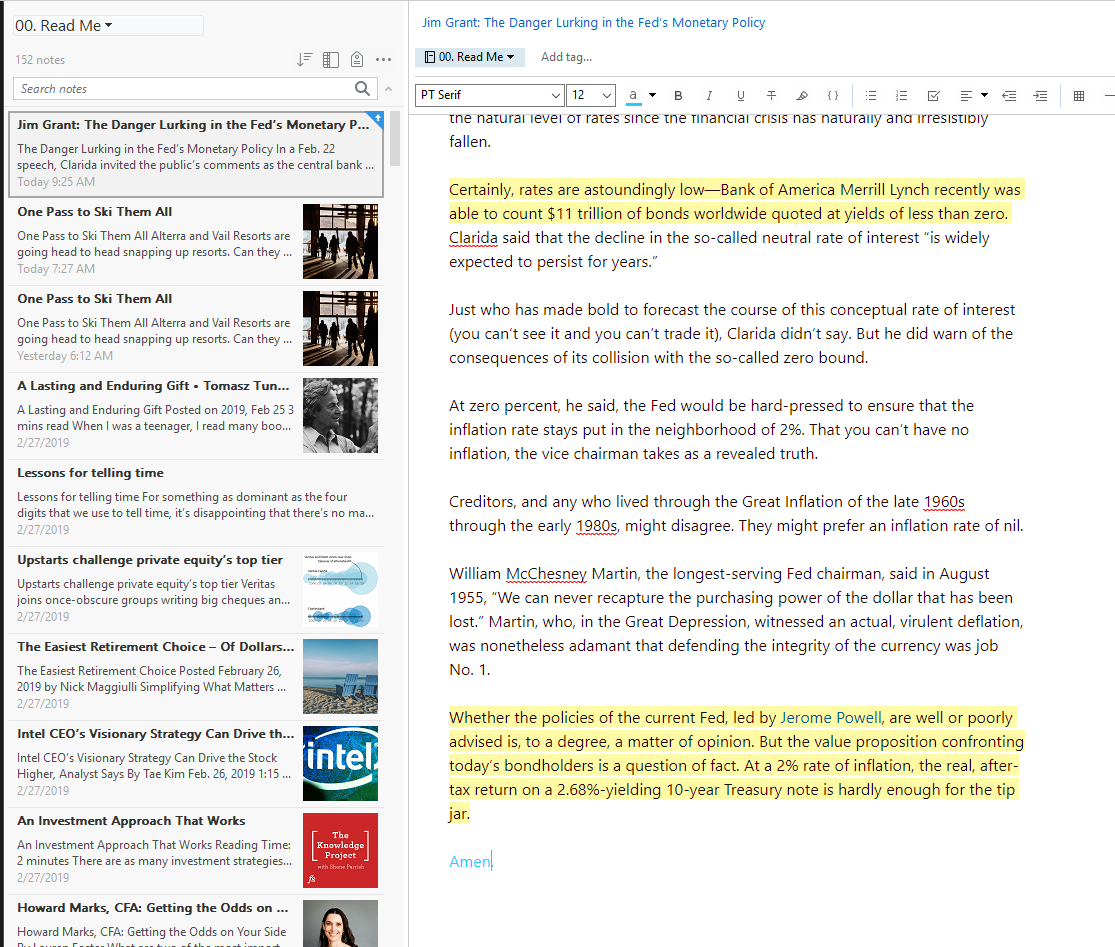Click the 152 notes count label
The height and width of the screenshot is (947, 1115).
click(40, 60)
